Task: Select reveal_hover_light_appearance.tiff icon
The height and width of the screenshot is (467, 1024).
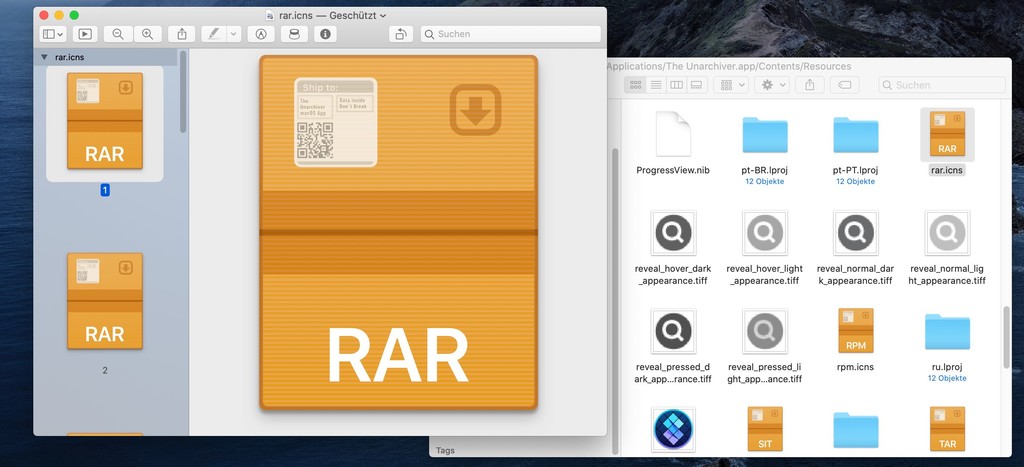Action: pos(765,233)
